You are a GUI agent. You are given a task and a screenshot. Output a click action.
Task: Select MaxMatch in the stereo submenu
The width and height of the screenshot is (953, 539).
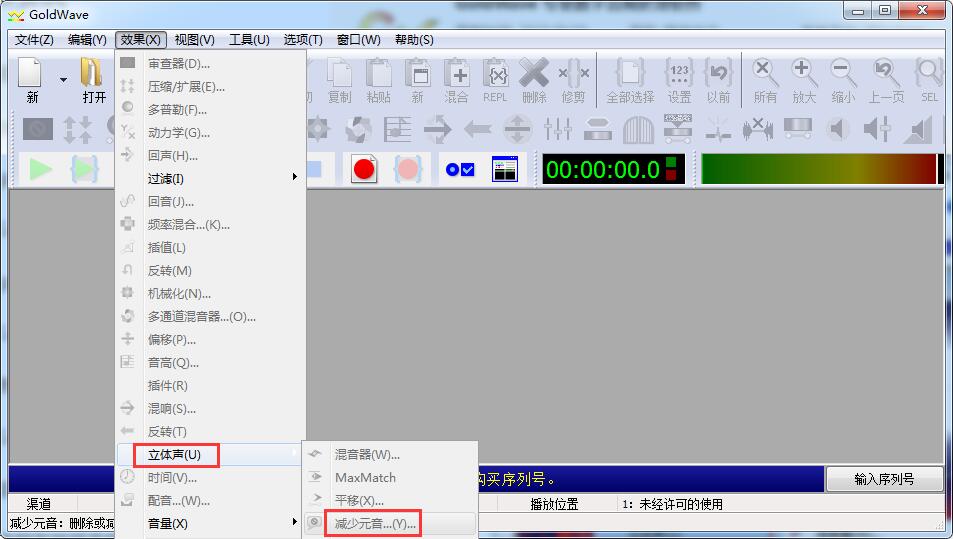365,477
